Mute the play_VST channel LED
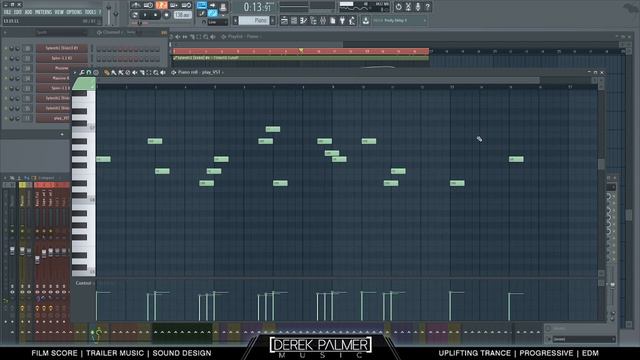 6,118
